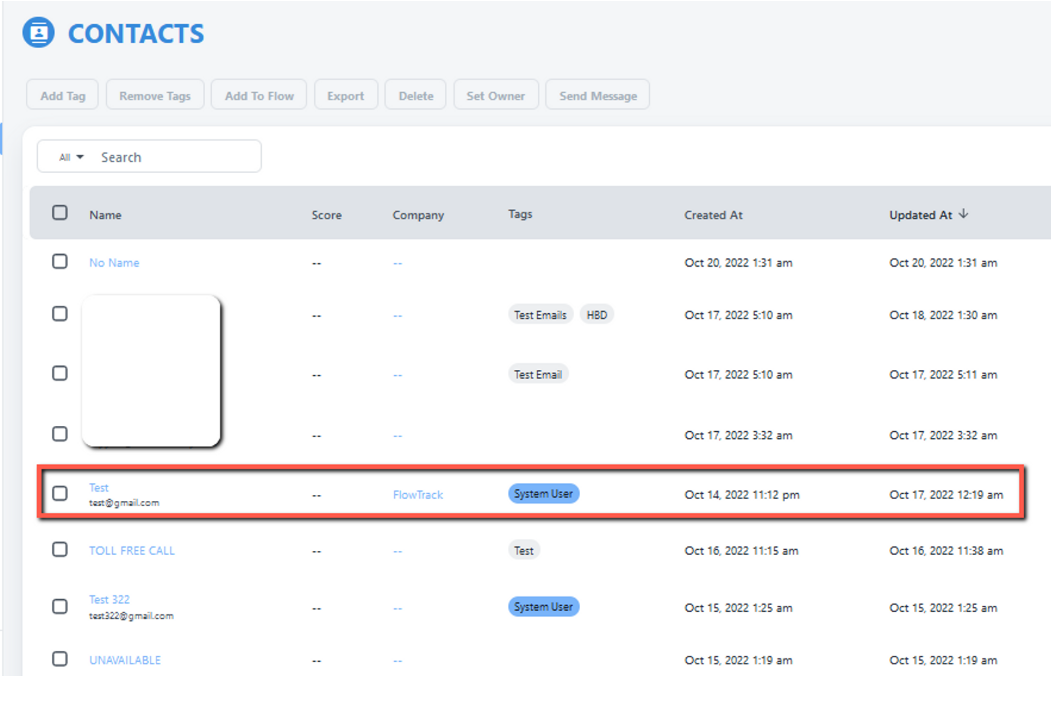Click the Created At column header
This screenshot has height=714, width=1055.
[x=713, y=214]
